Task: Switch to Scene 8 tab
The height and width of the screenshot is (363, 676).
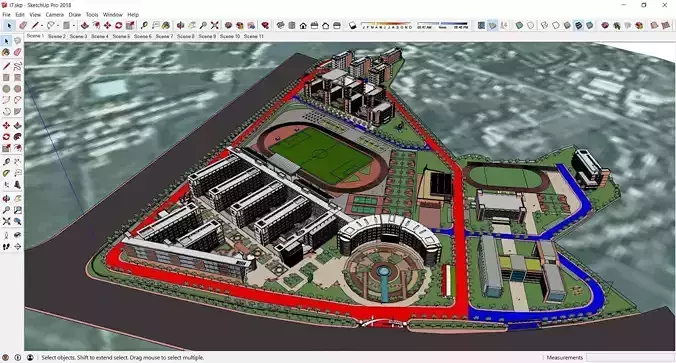Action: click(x=185, y=36)
